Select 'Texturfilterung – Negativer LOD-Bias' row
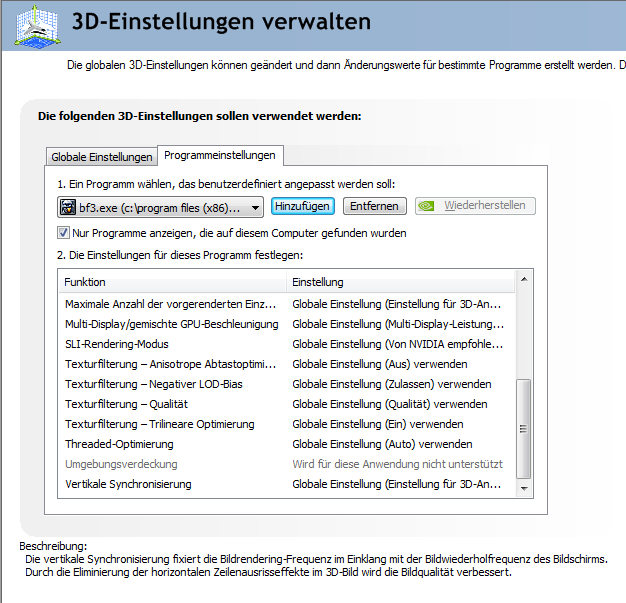This screenshot has height=603, width=626. [x=287, y=384]
